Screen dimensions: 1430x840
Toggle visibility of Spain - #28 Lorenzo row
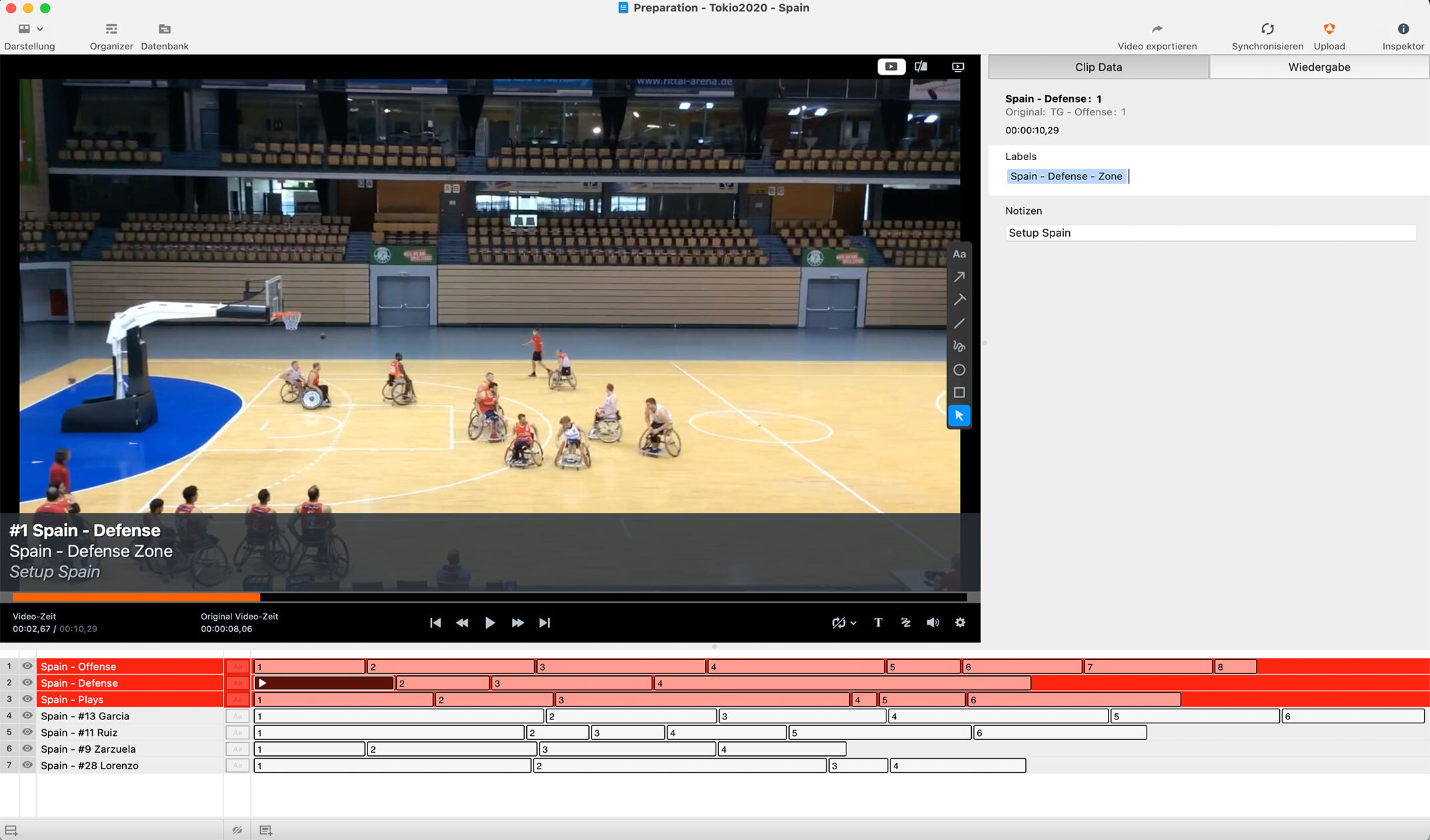27,765
